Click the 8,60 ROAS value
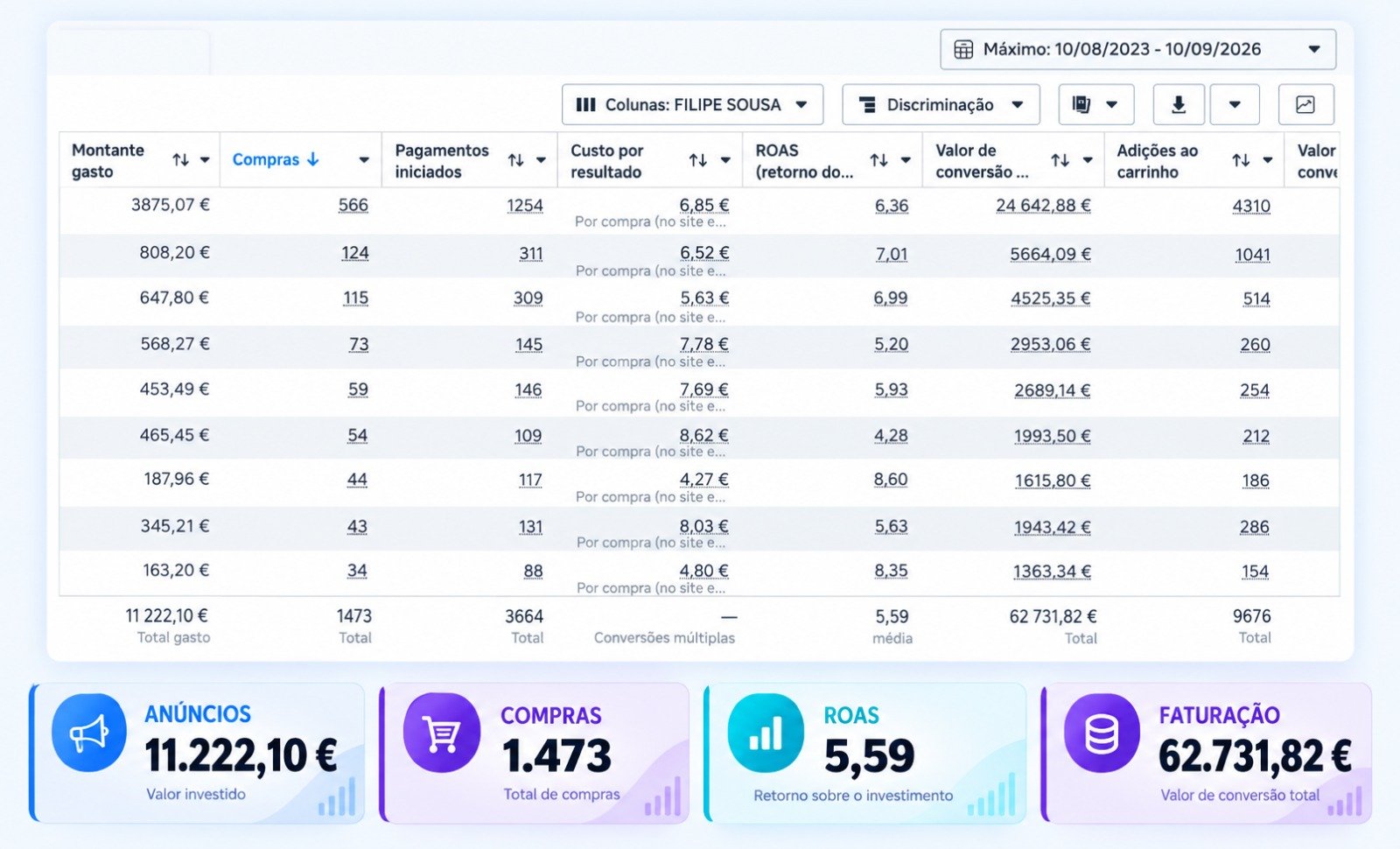 coord(891,480)
